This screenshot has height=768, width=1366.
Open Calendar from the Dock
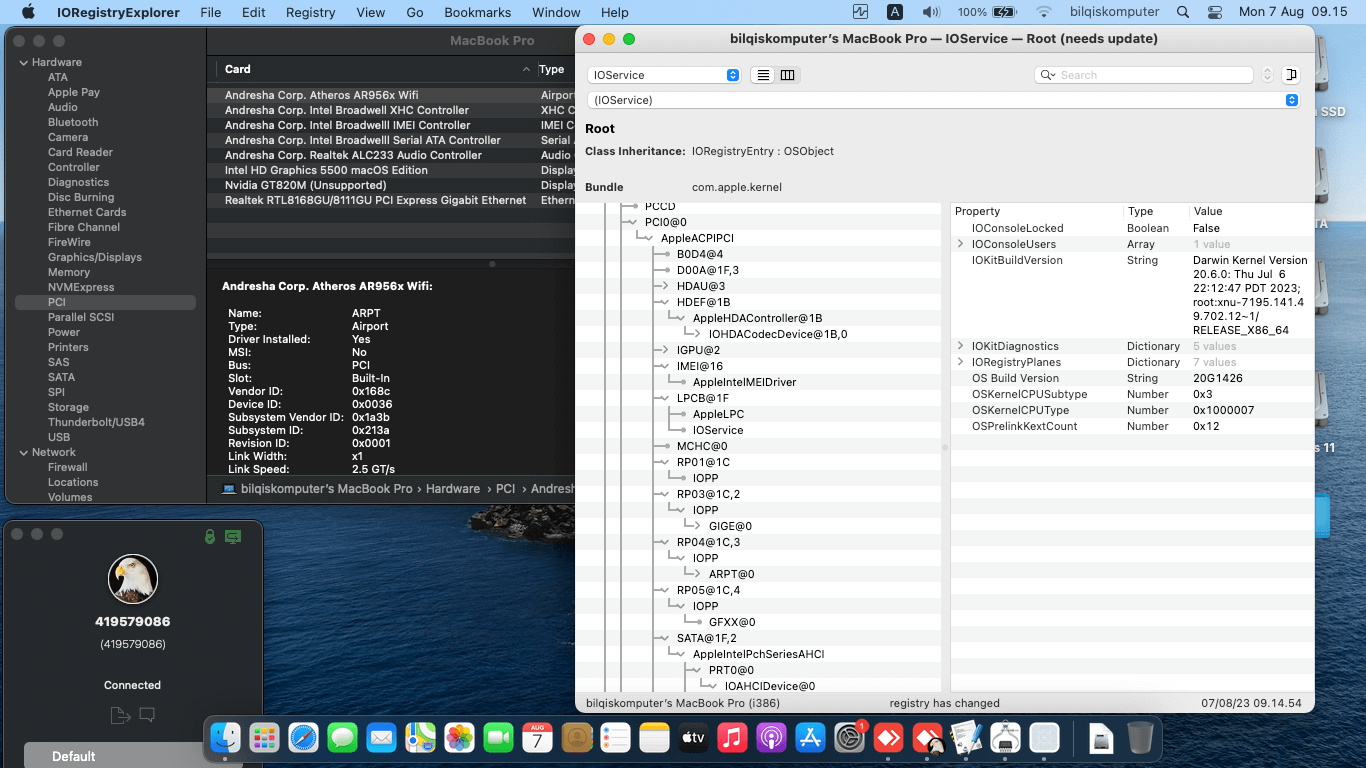[537, 739]
